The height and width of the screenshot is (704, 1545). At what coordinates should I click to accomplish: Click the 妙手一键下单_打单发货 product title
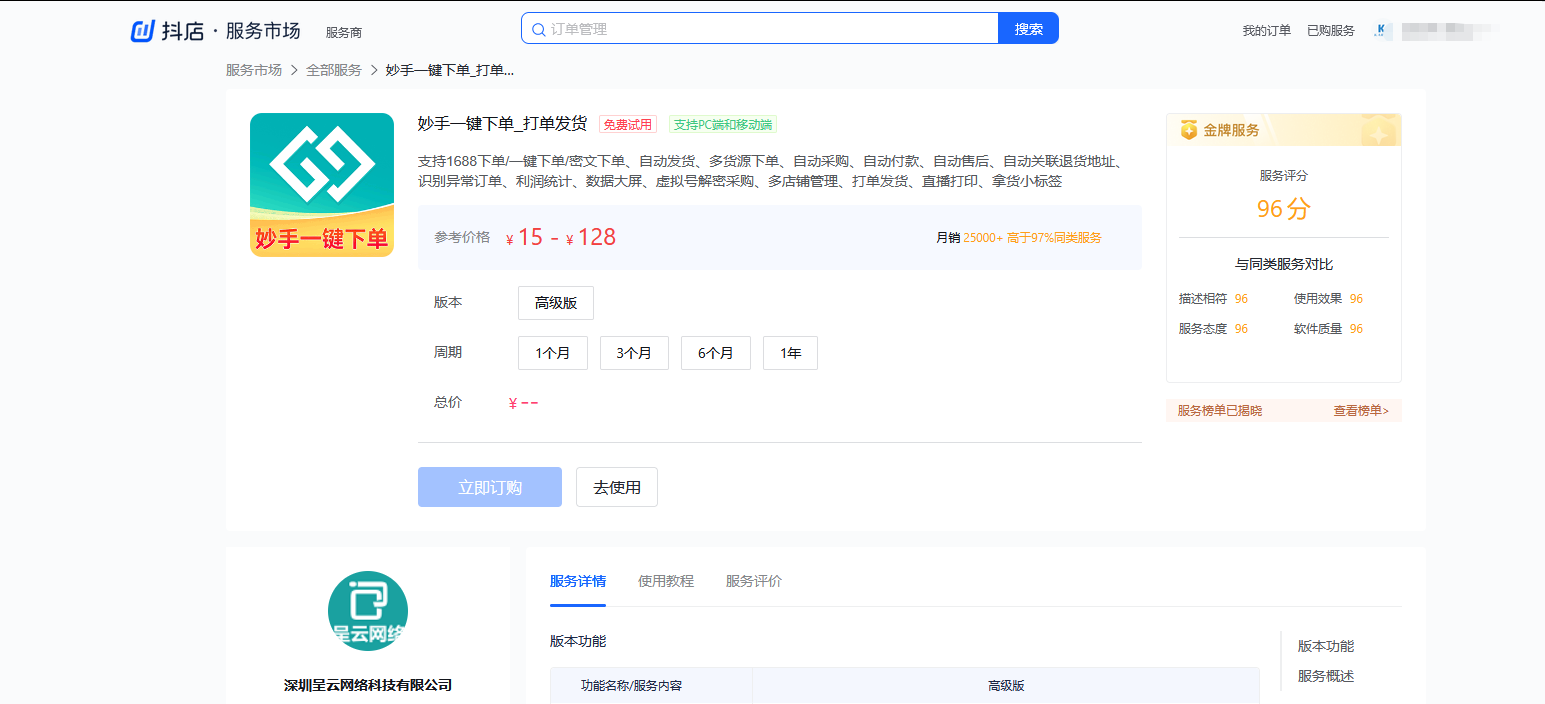point(502,124)
